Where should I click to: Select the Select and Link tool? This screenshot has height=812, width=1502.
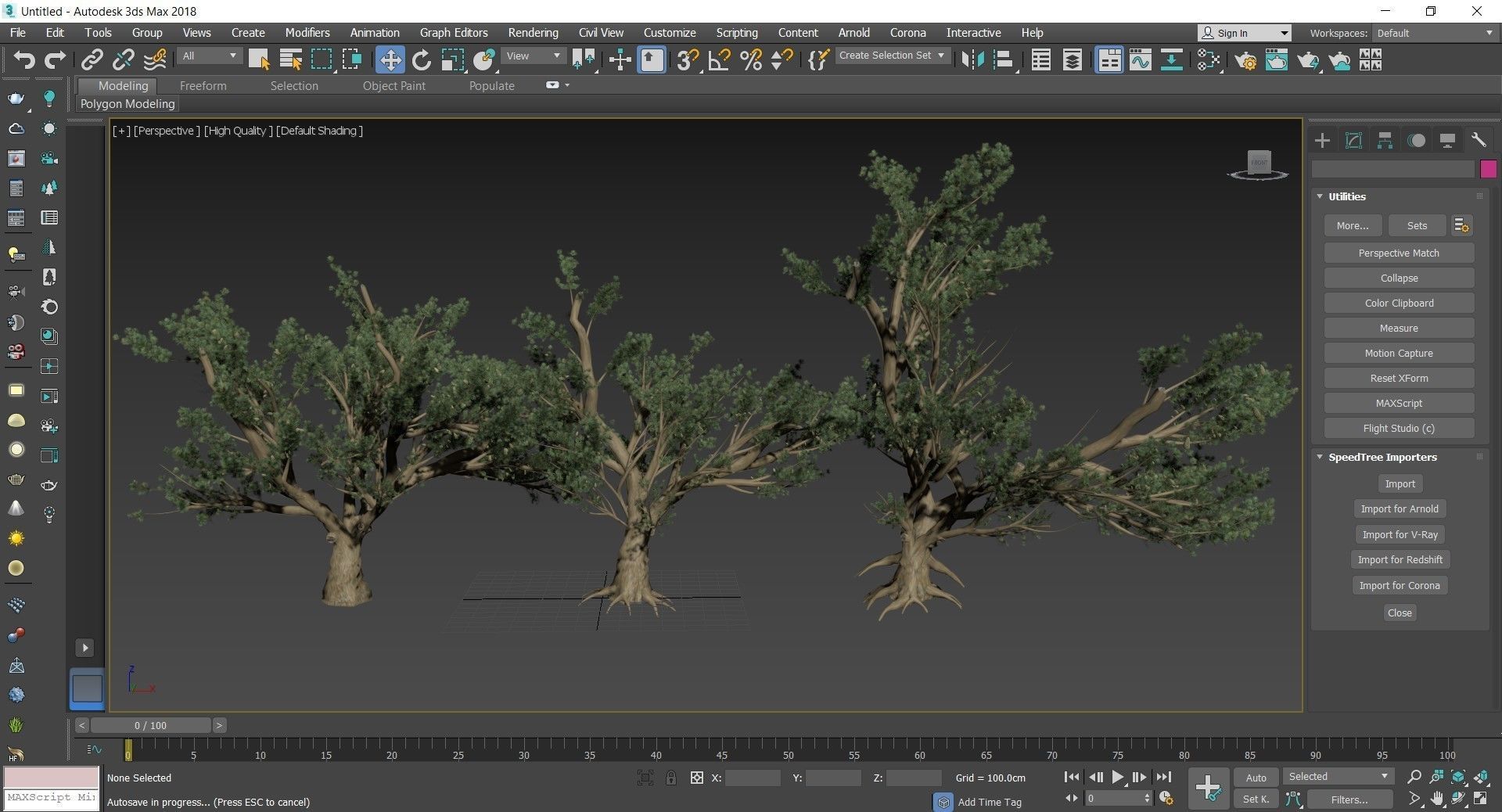pos(92,60)
